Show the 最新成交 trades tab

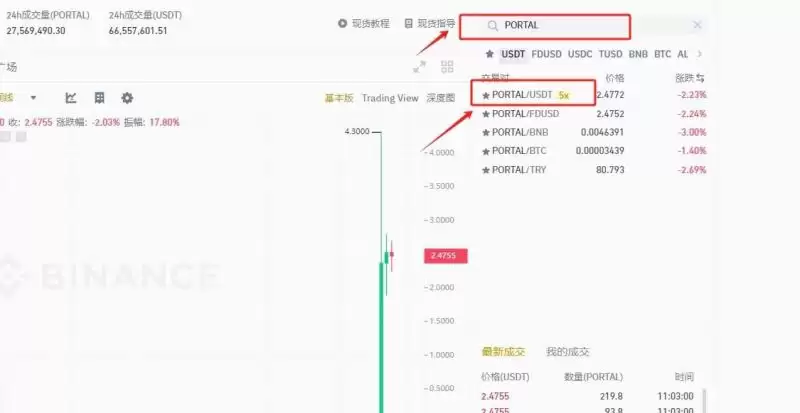(503, 352)
